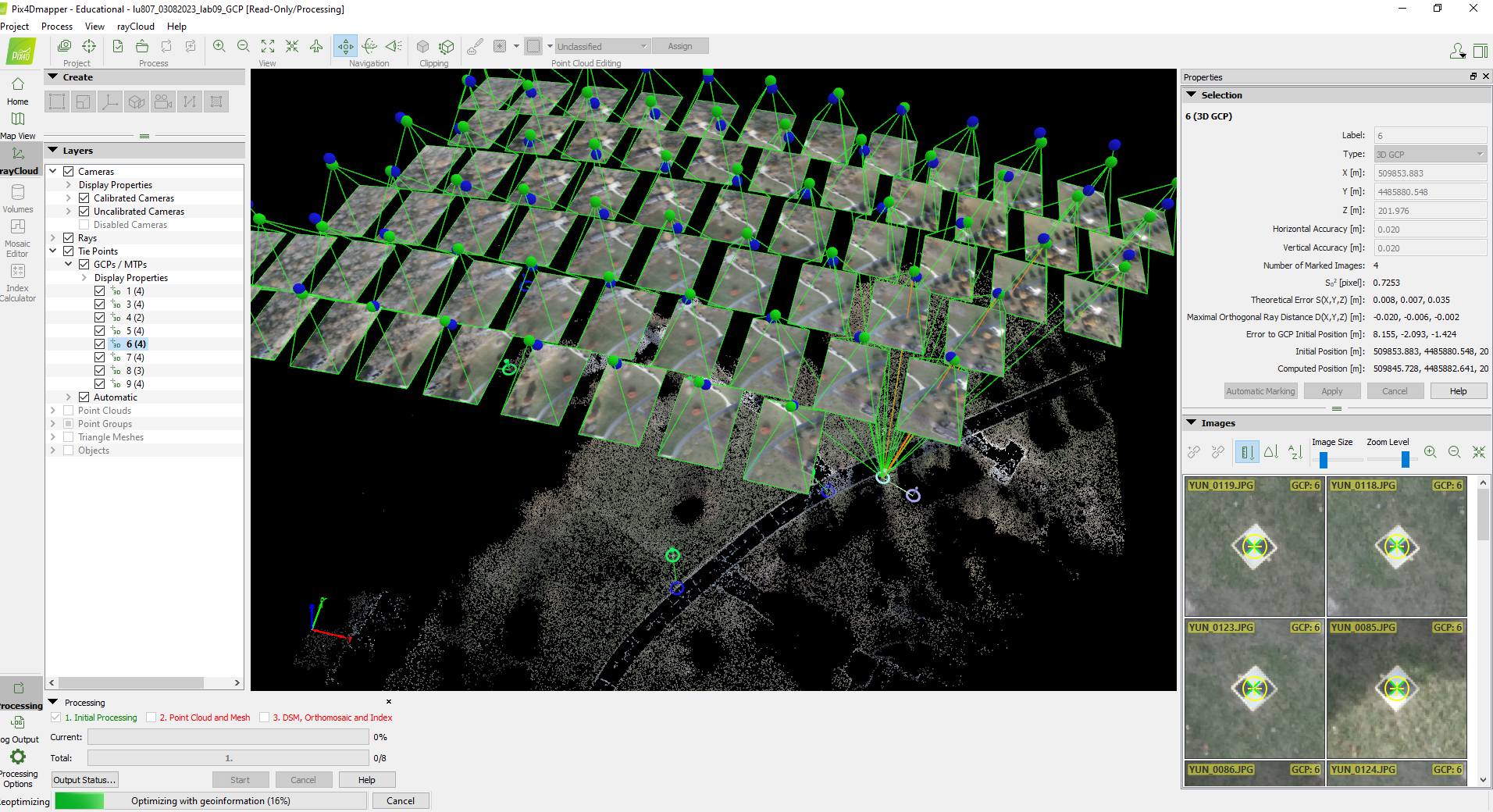
Task: Click the View All expand-arrows icon
Action: tap(268, 46)
